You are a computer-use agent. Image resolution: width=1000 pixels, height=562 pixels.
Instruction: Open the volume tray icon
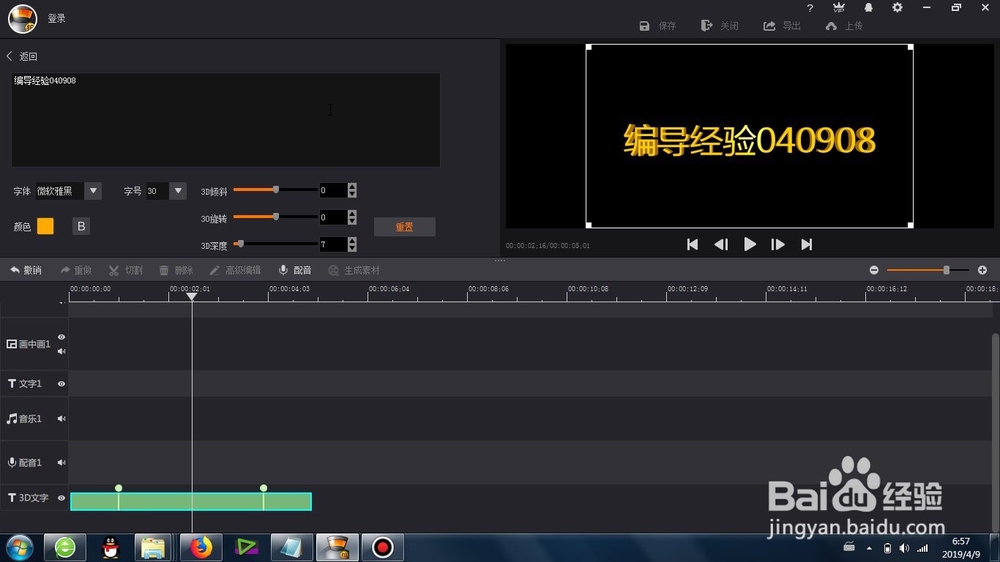(904, 548)
